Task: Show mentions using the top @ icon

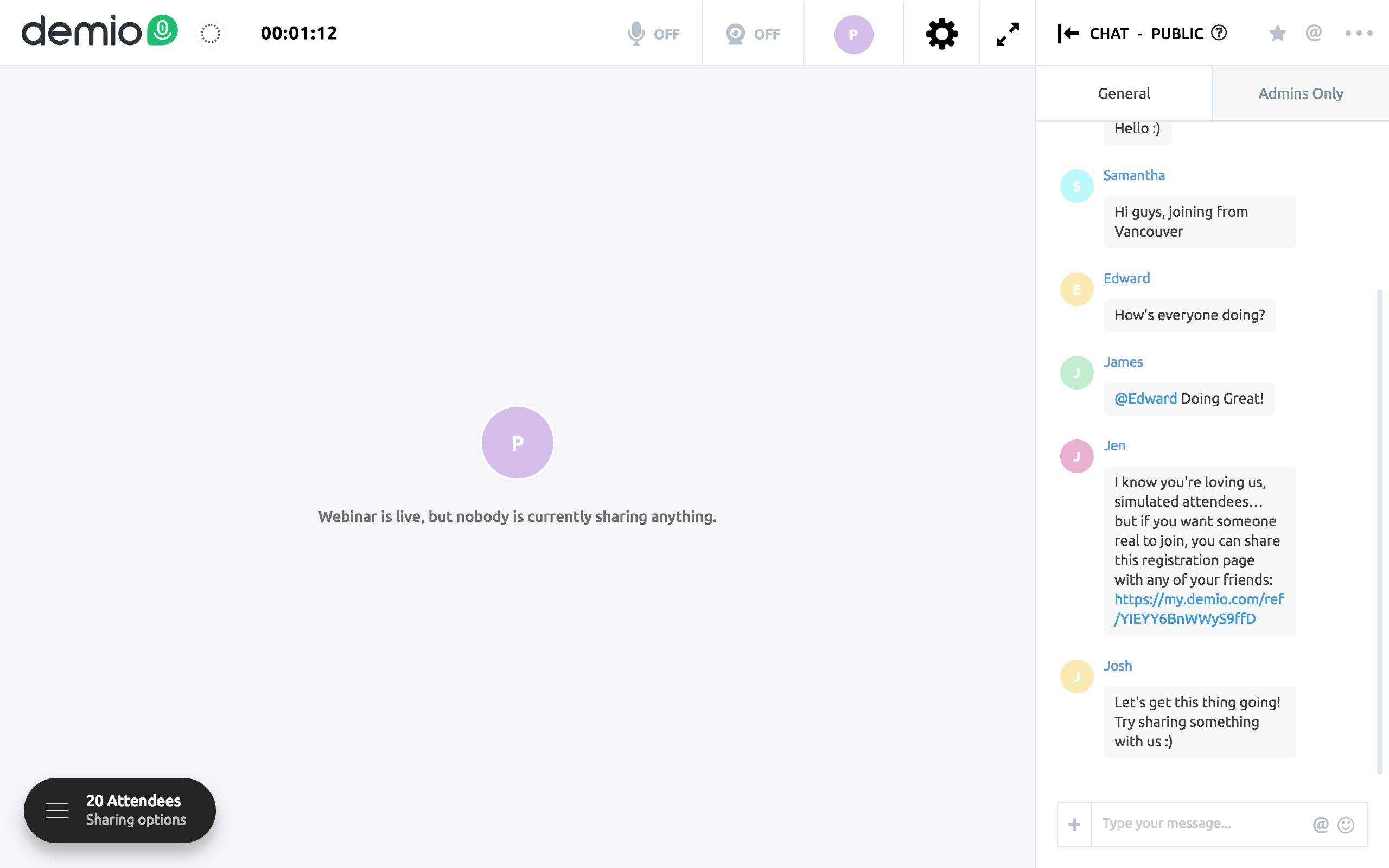Action: click(1314, 33)
